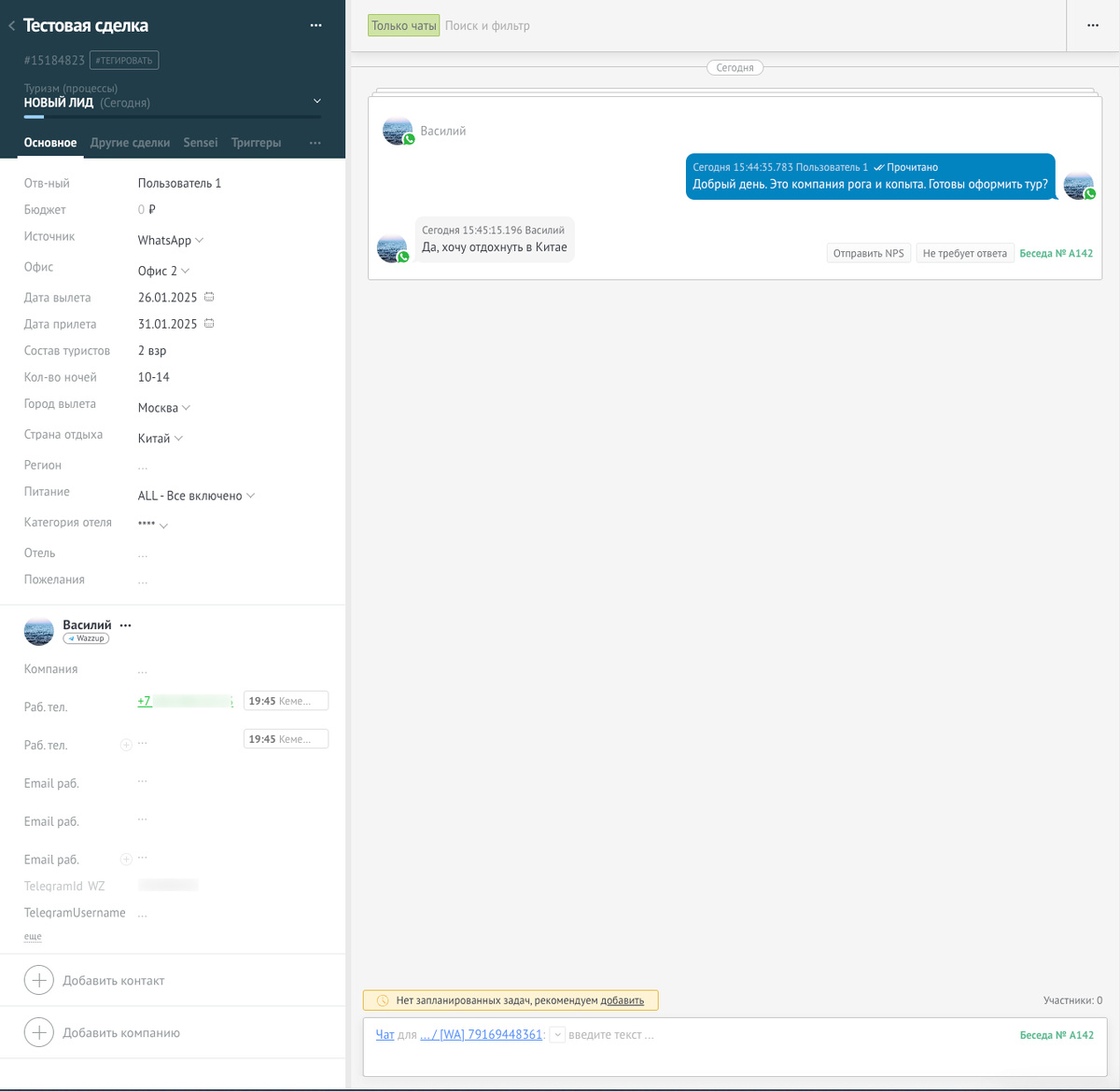Click the Сегодня date separator label

pos(735,67)
